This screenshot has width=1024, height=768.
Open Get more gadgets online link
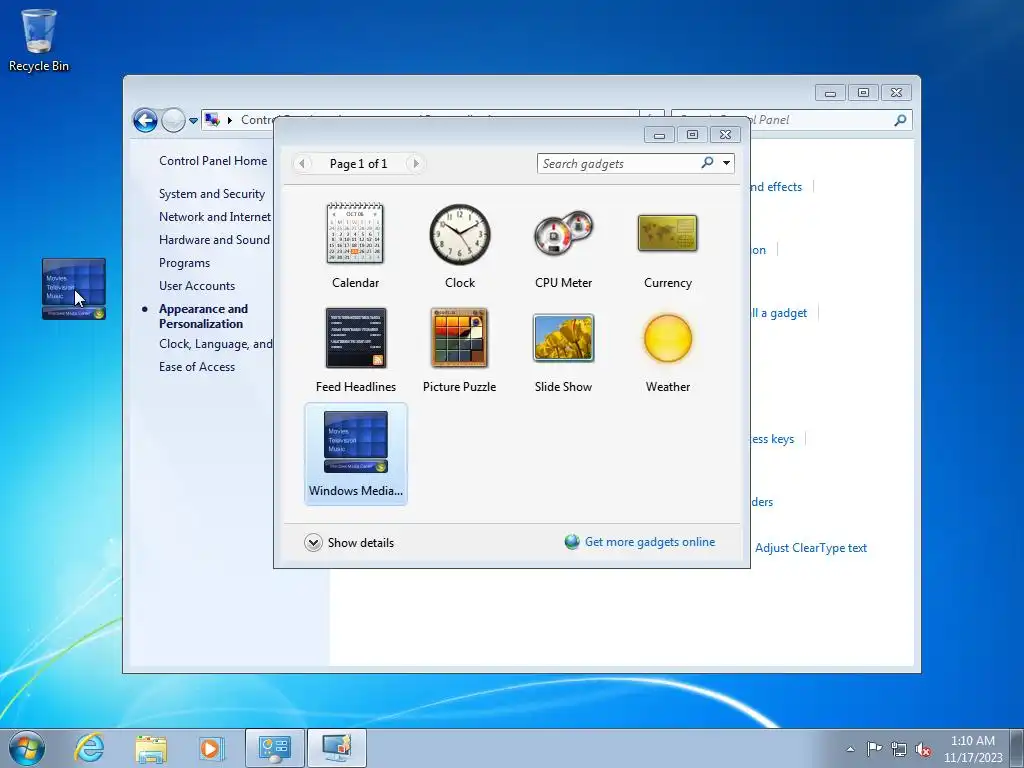[x=650, y=542]
